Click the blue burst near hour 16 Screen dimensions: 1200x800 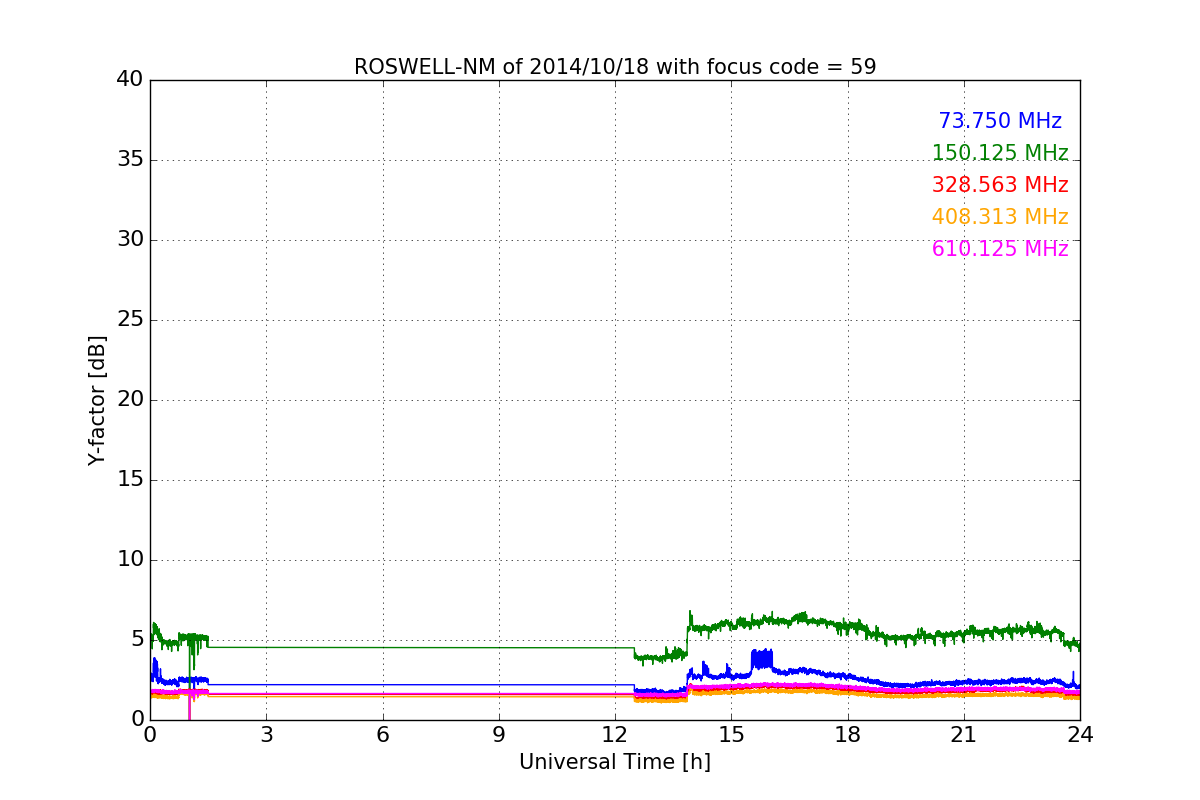click(x=762, y=659)
